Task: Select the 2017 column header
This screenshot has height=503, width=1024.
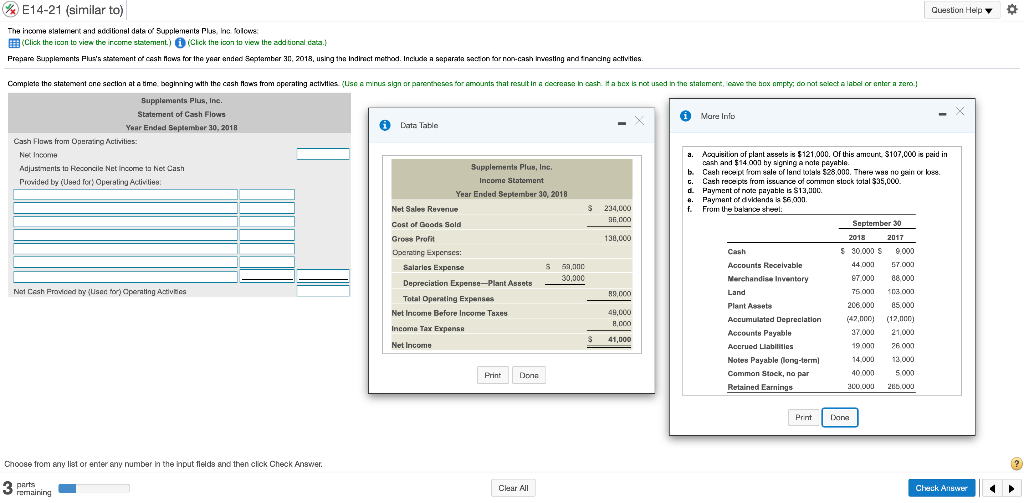Action: click(x=895, y=238)
